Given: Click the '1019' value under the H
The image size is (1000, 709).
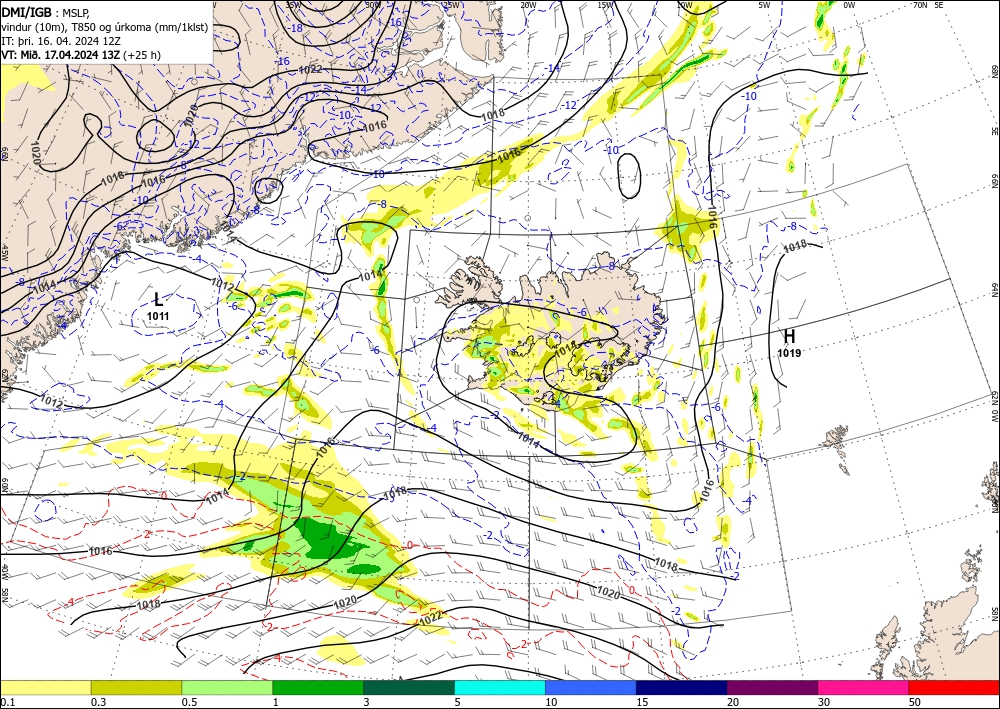Looking at the screenshot, I should pyautogui.click(x=790, y=353).
